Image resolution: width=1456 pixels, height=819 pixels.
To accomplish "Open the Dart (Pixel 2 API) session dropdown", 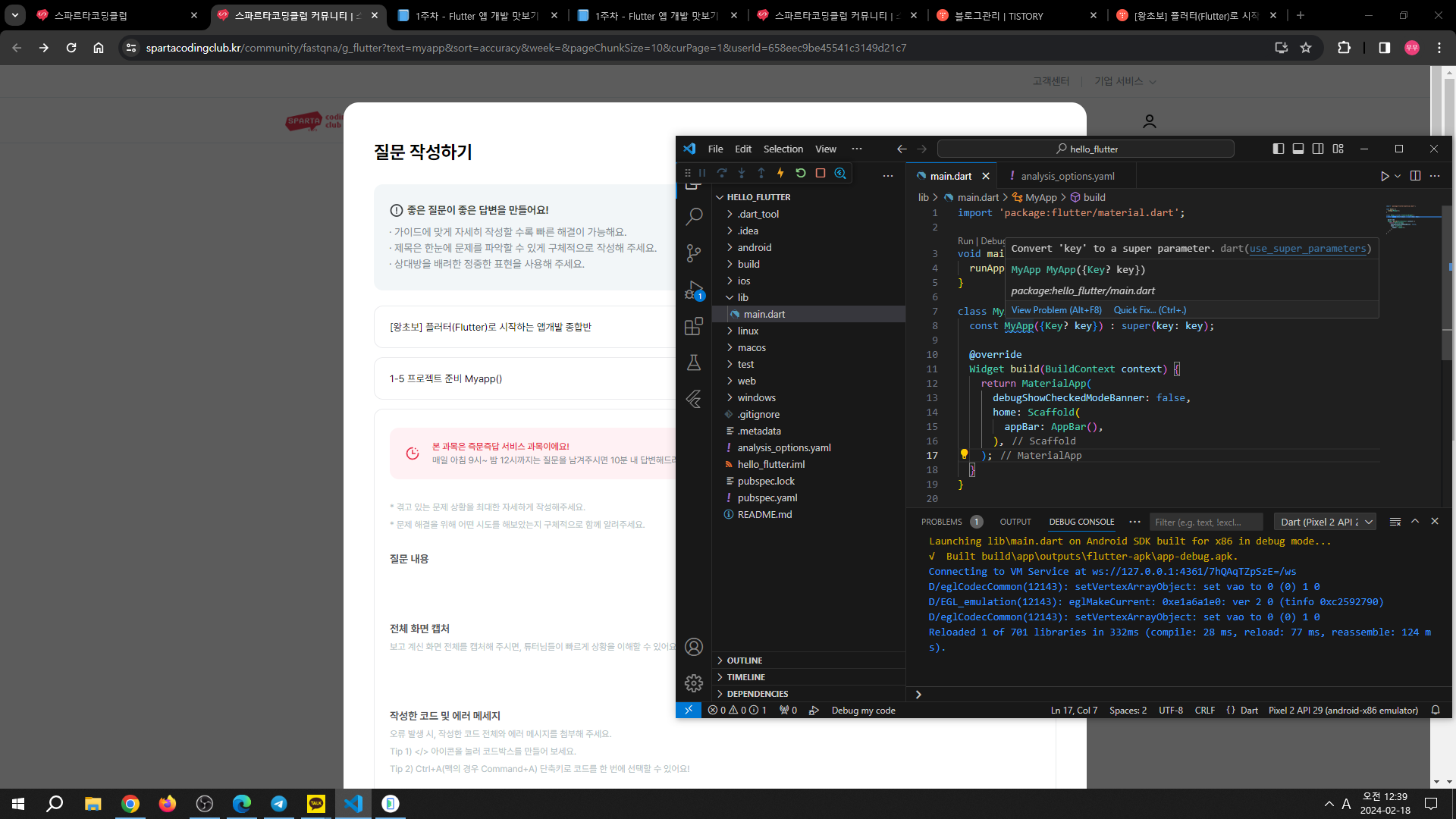I will (x=1326, y=522).
